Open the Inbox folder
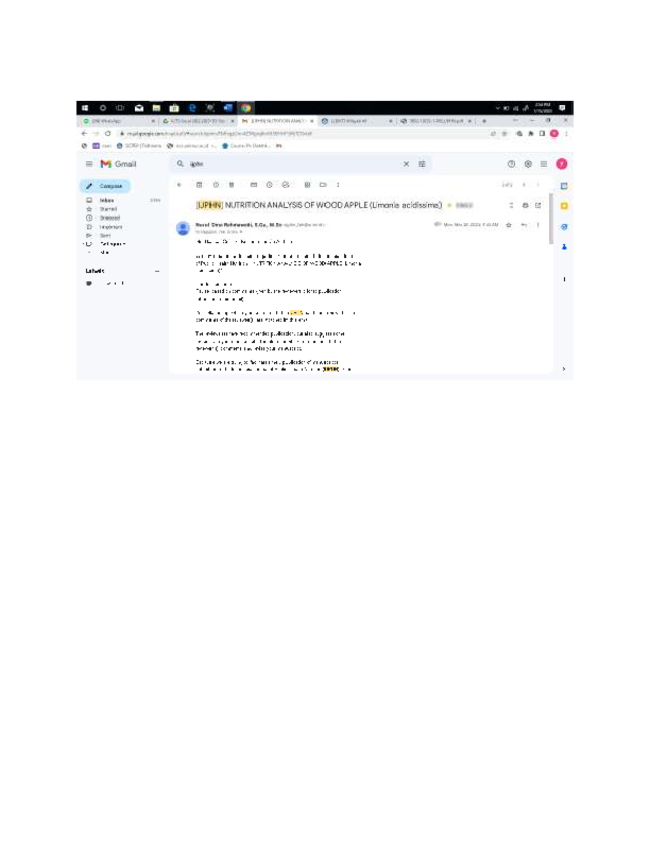 tap(107, 200)
